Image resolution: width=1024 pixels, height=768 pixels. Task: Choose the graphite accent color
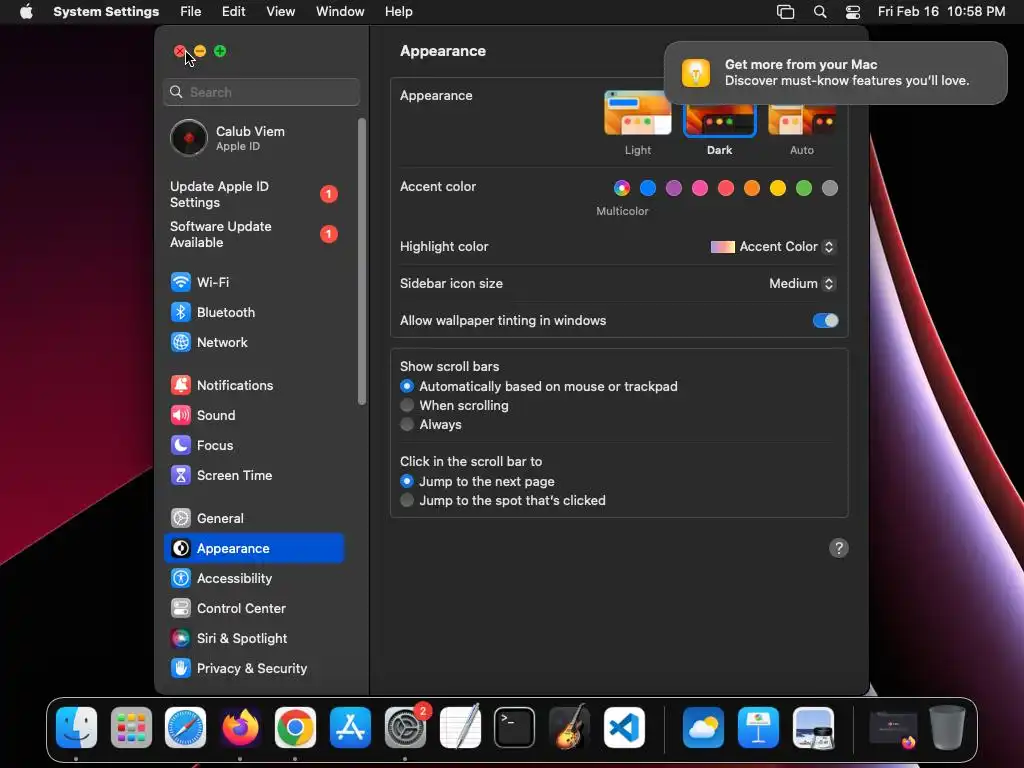830,188
